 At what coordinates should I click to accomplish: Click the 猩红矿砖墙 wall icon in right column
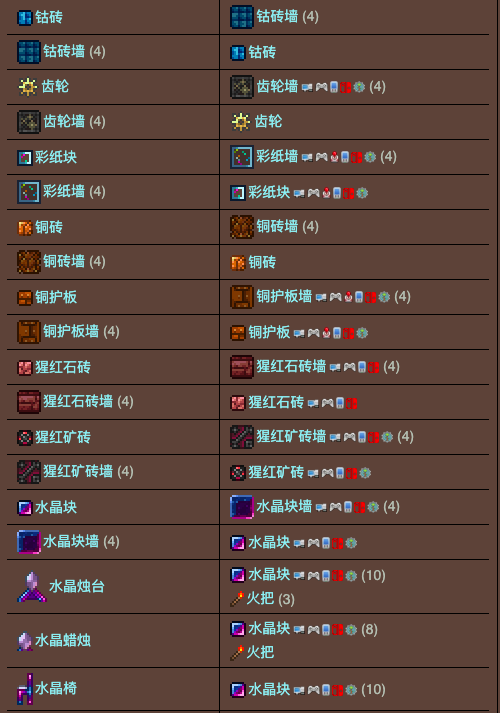pos(242,437)
